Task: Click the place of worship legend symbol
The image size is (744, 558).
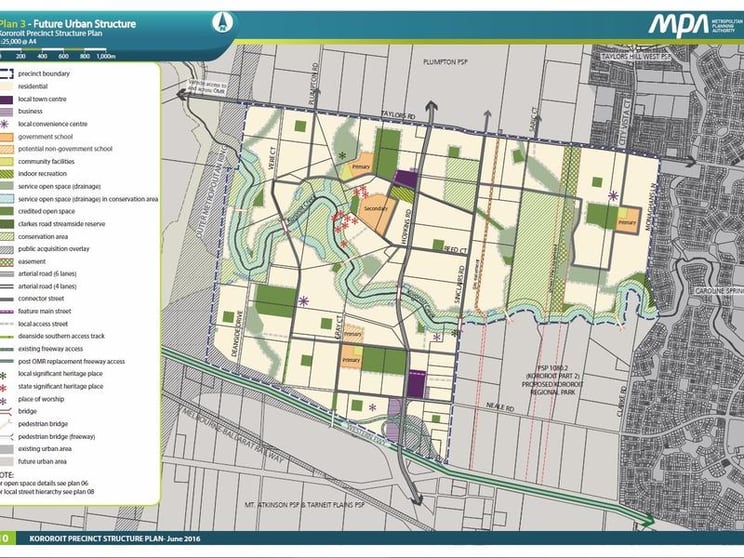Action: click(x=4, y=400)
